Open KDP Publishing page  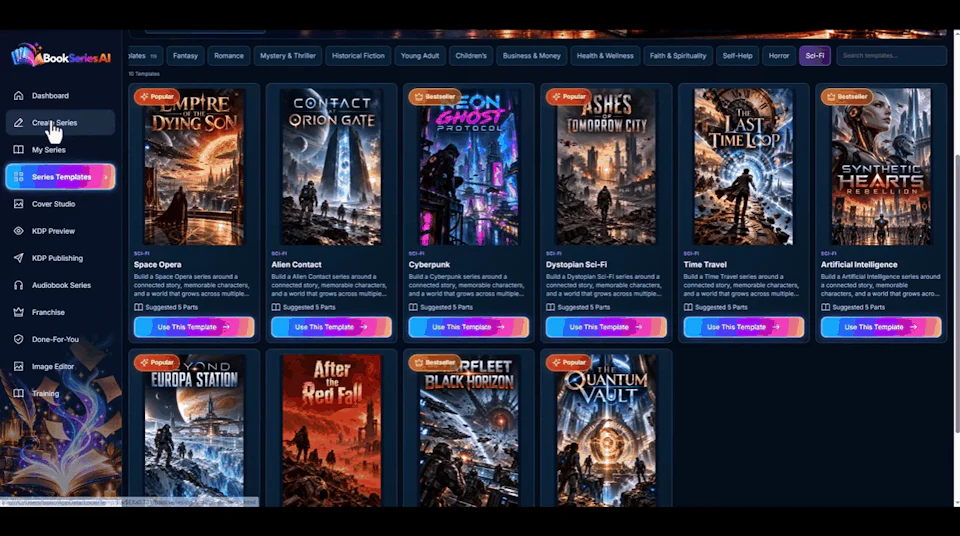click(x=60, y=258)
